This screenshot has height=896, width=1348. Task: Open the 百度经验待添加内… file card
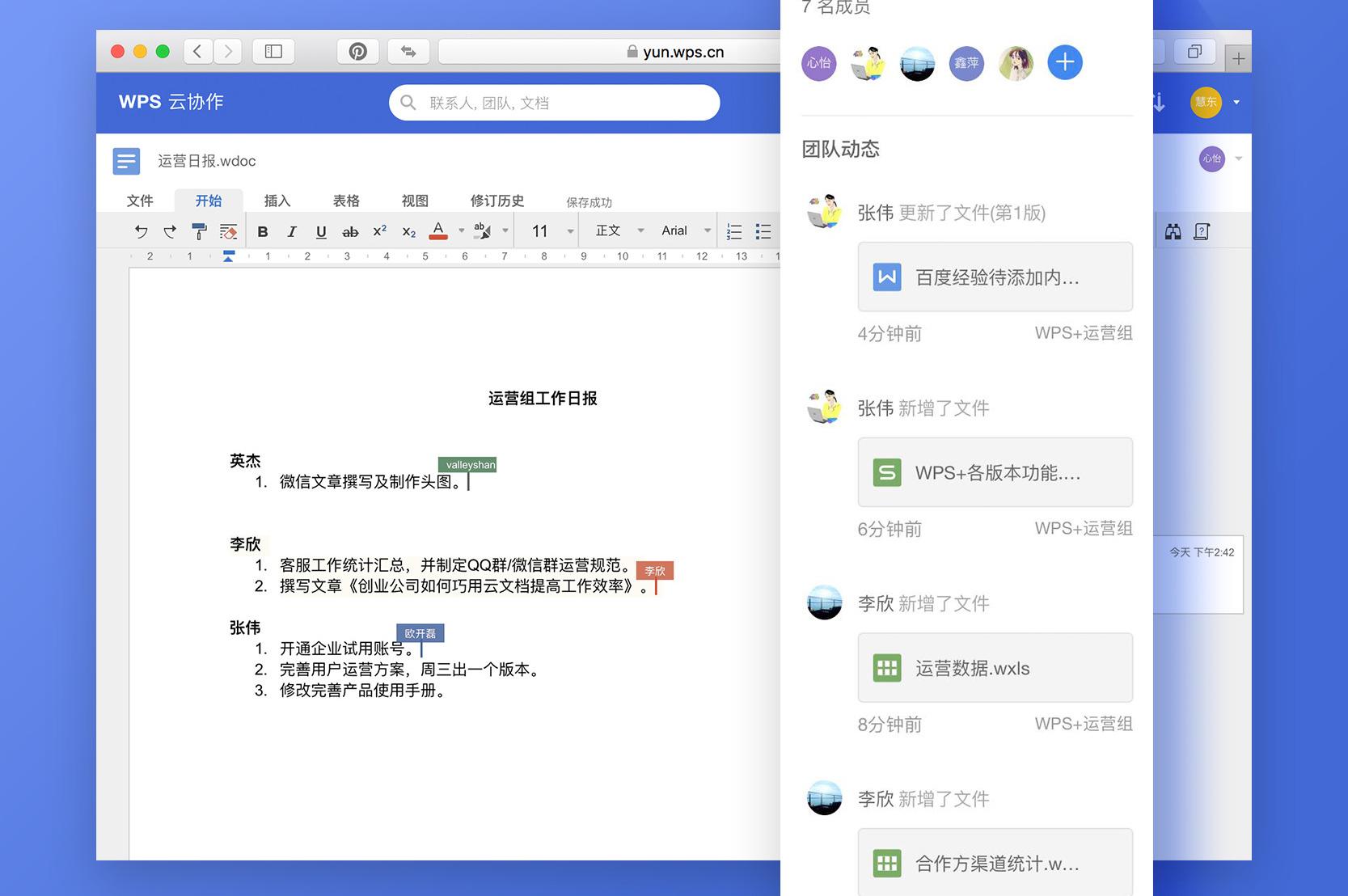click(x=995, y=277)
